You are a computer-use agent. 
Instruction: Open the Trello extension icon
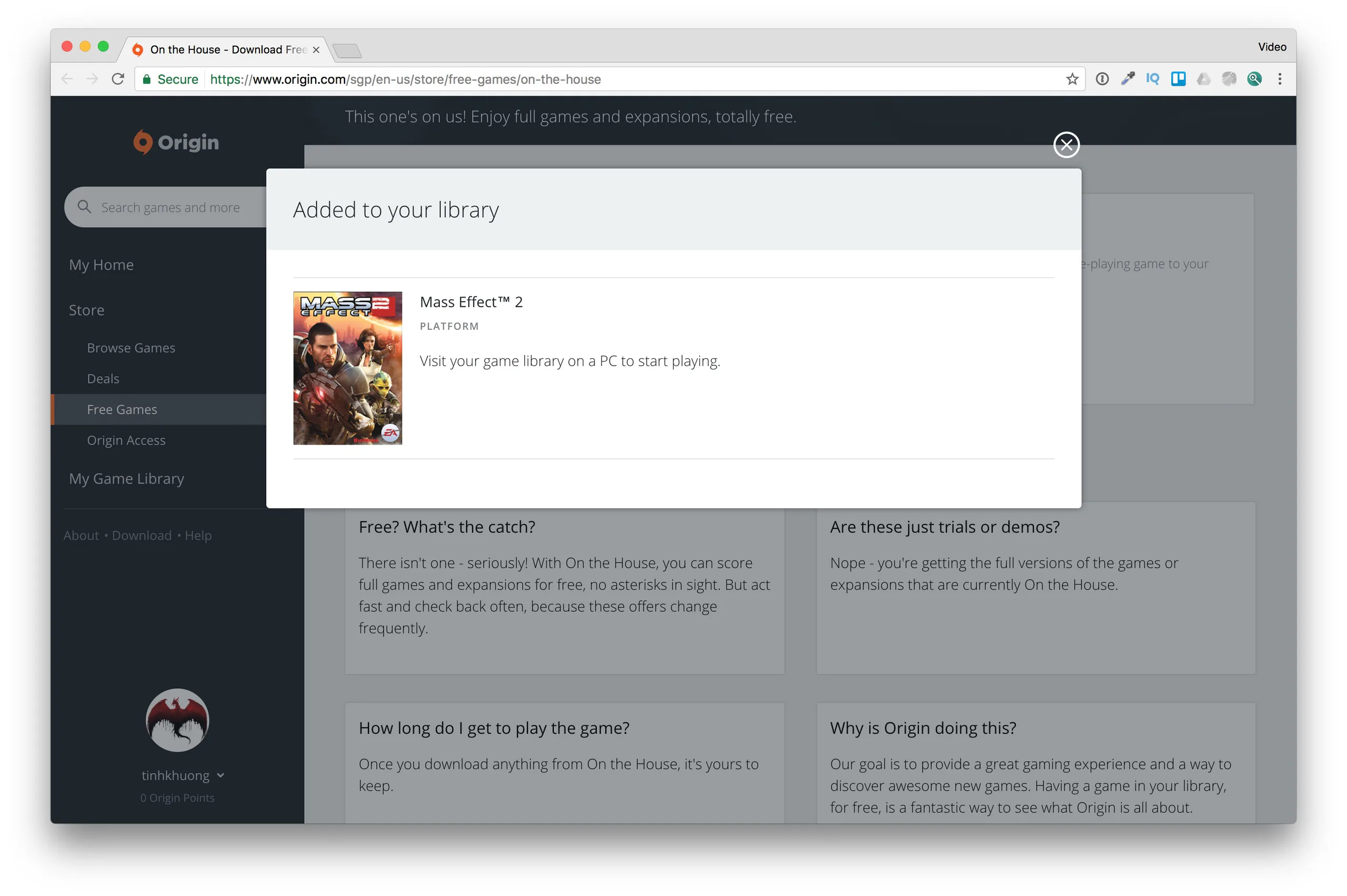[1178, 79]
